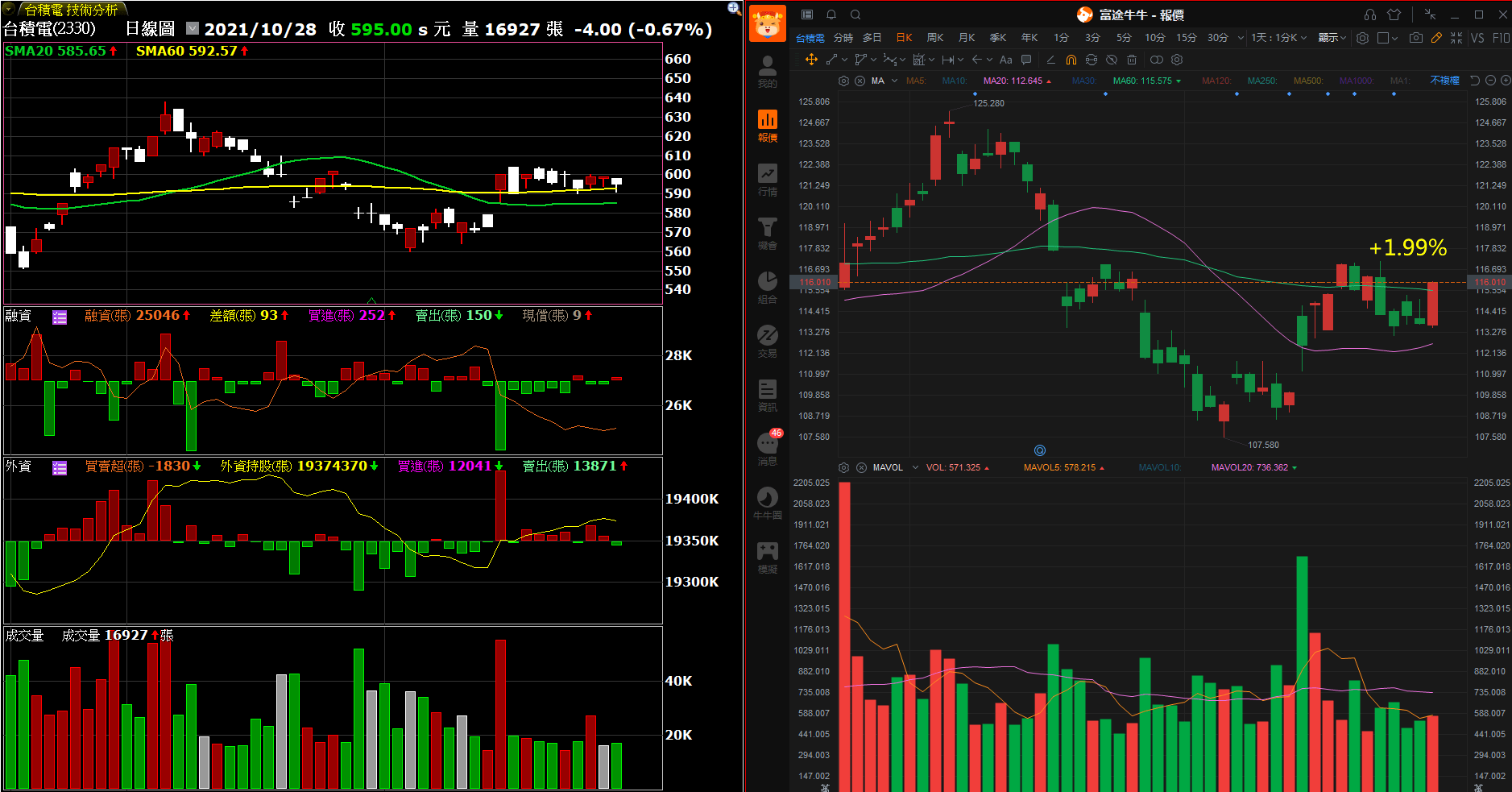
Task: Toggle MA120 line visibility label
Action: (x=1216, y=81)
